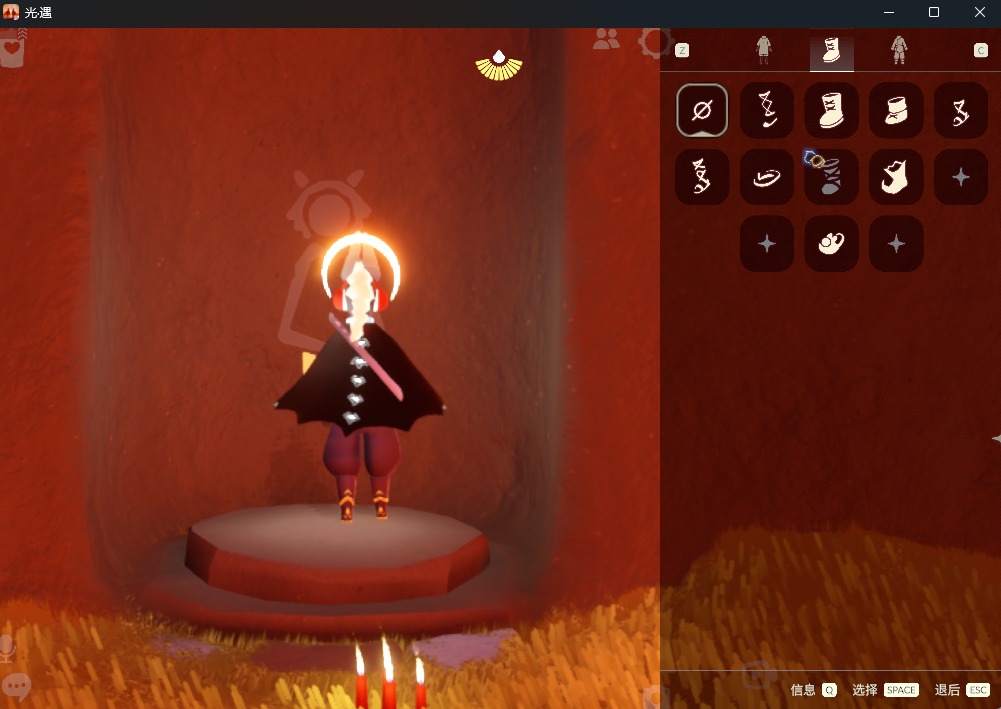Open the chat speech bubble
The width and height of the screenshot is (1001, 709).
[x=17, y=687]
